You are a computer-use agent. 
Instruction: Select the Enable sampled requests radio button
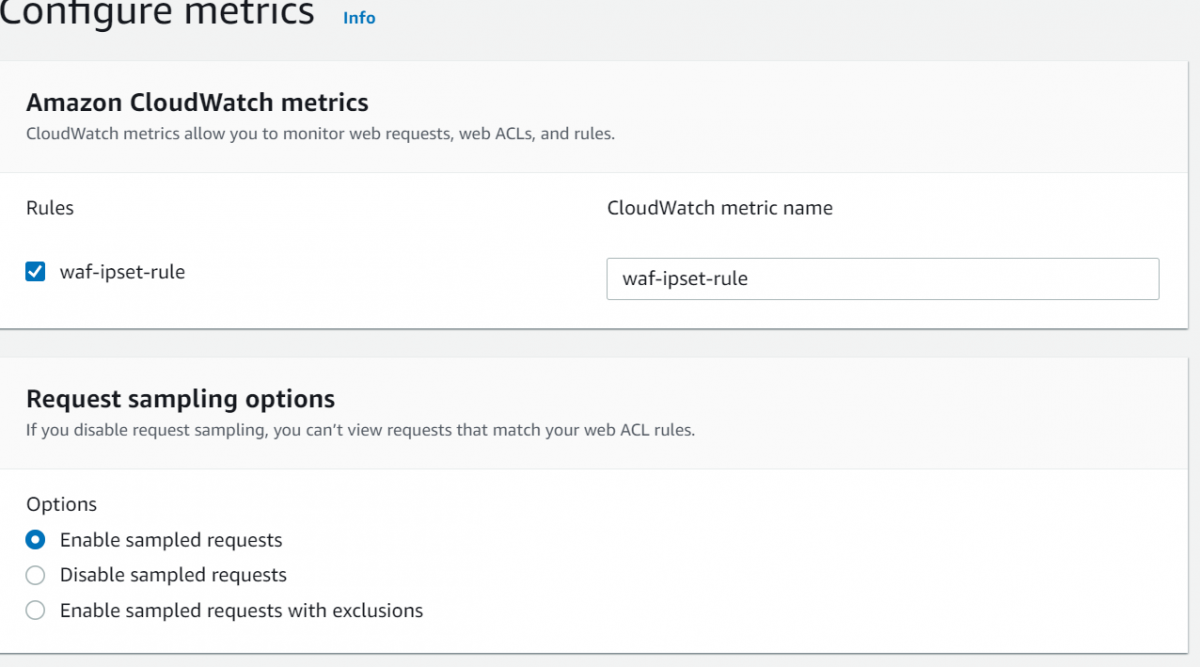pos(35,540)
